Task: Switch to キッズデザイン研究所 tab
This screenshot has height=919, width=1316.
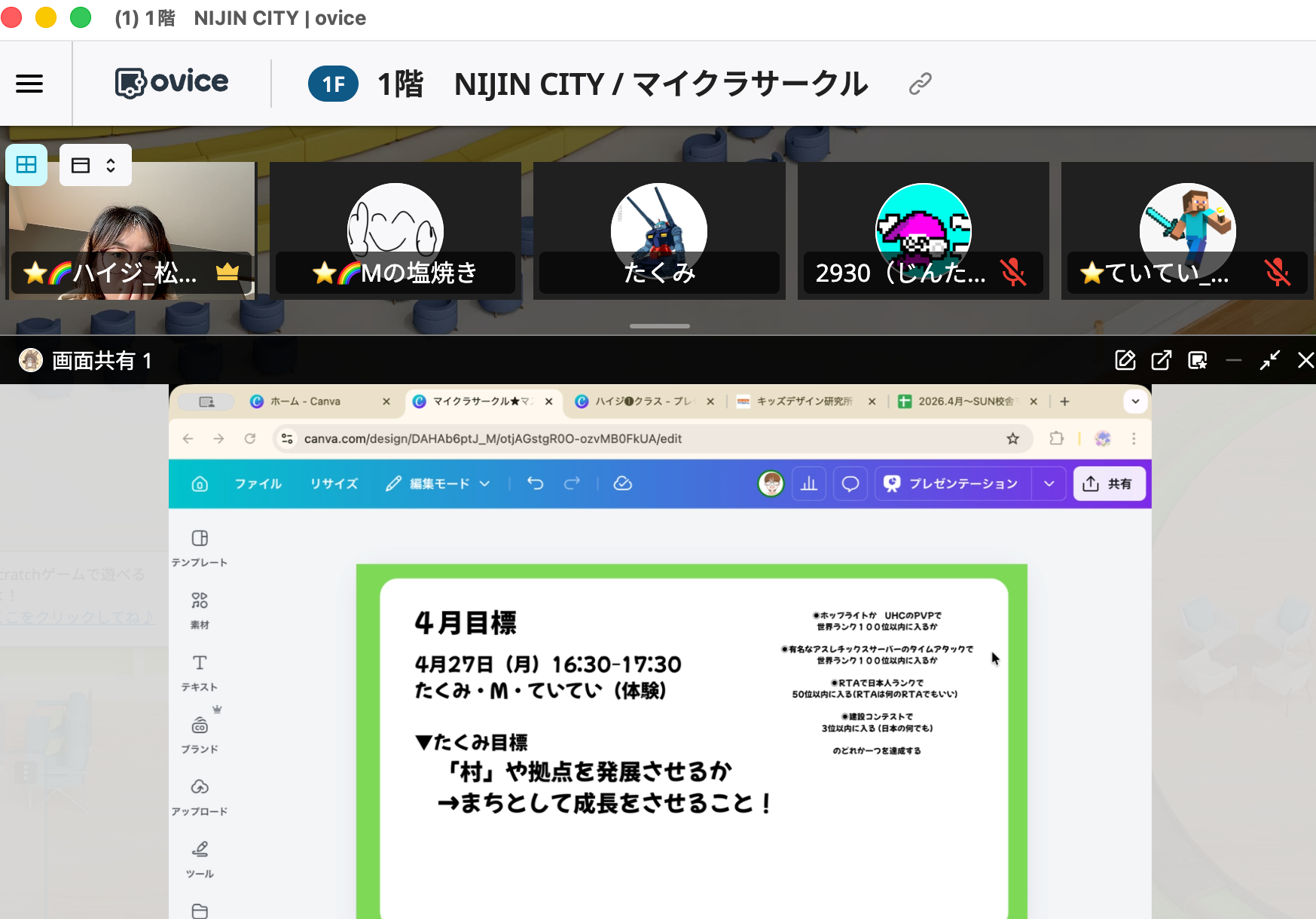Action: click(x=804, y=401)
